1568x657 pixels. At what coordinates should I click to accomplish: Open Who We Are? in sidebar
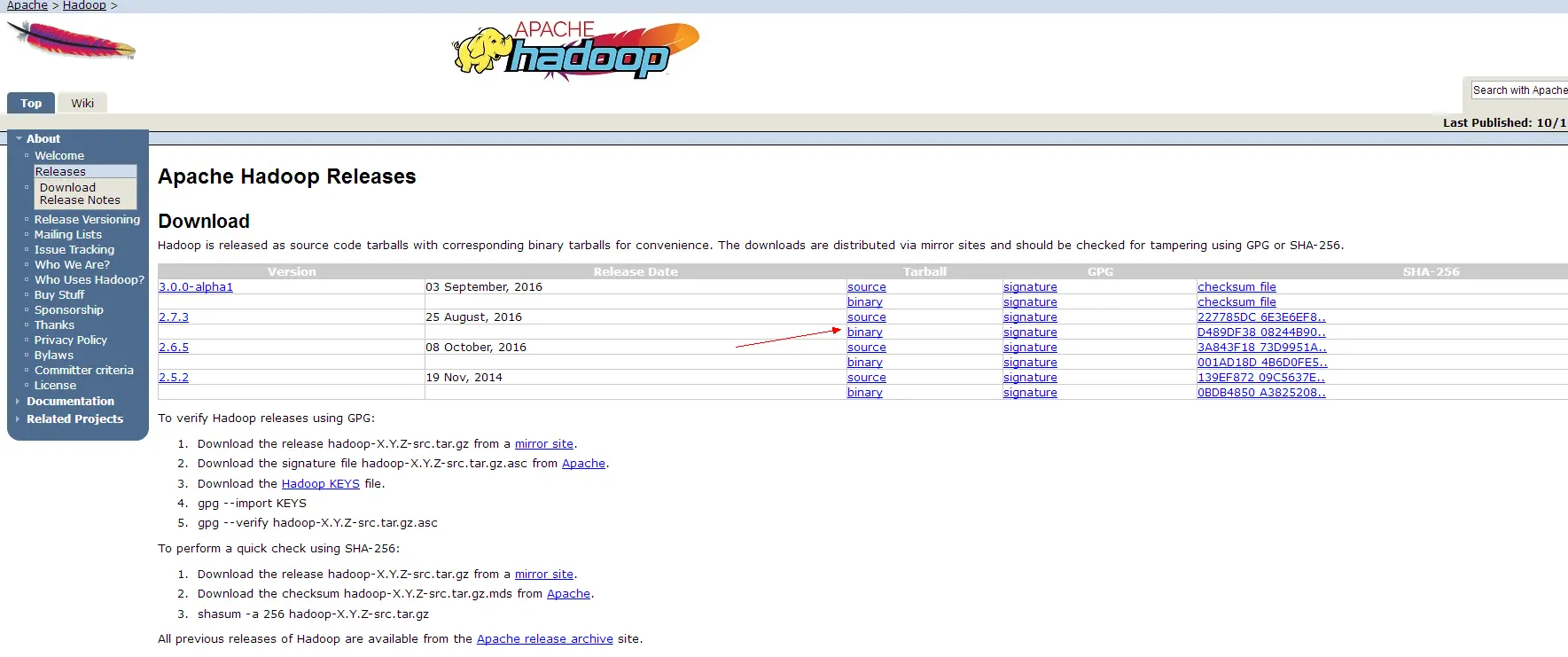coord(73,265)
